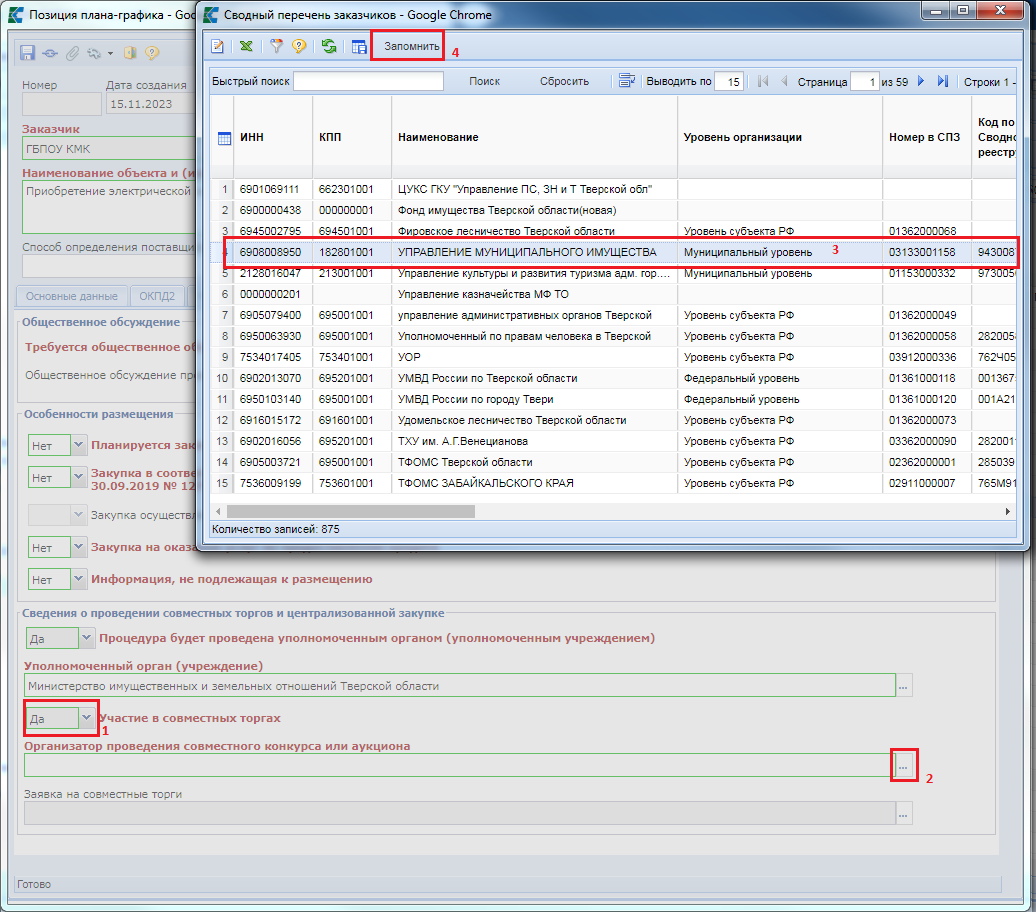The image size is (1036, 912).
Task: Open dropdown beside Информация, не подлежащая к размещению
Action: pos(78,579)
